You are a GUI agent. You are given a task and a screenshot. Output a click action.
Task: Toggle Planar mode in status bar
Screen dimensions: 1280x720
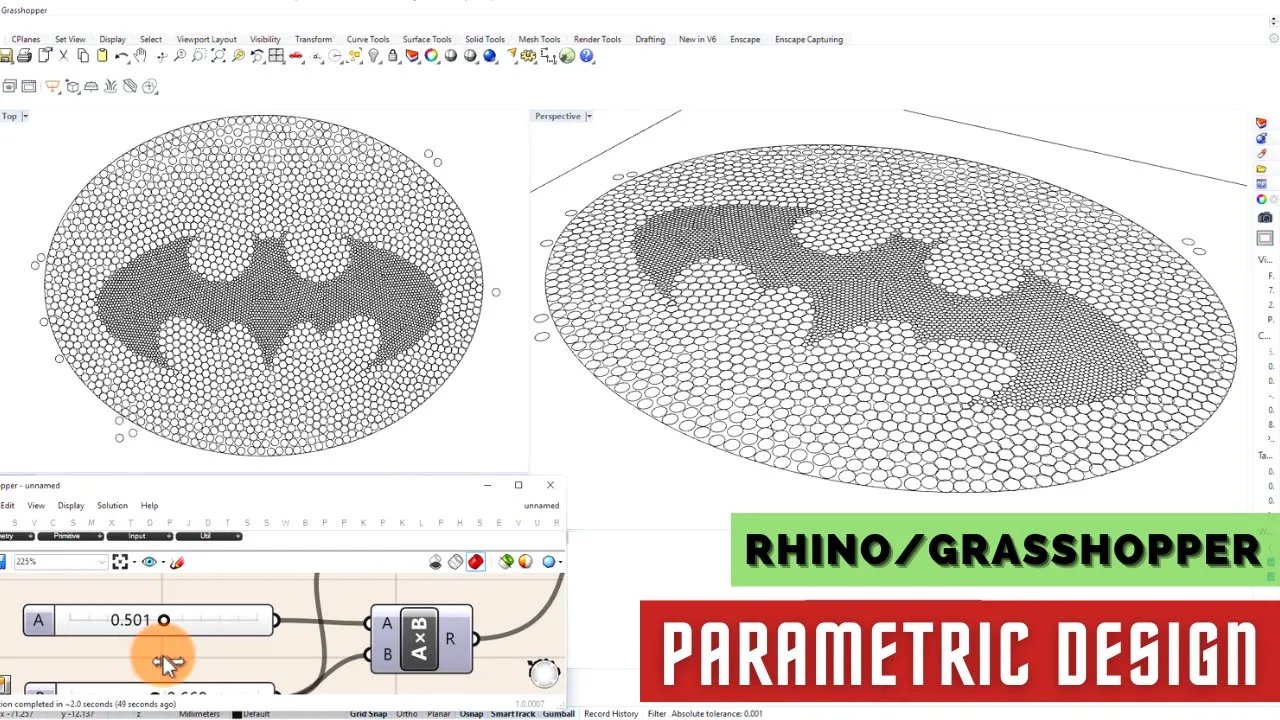pyautogui.click(x=439, y=714)
